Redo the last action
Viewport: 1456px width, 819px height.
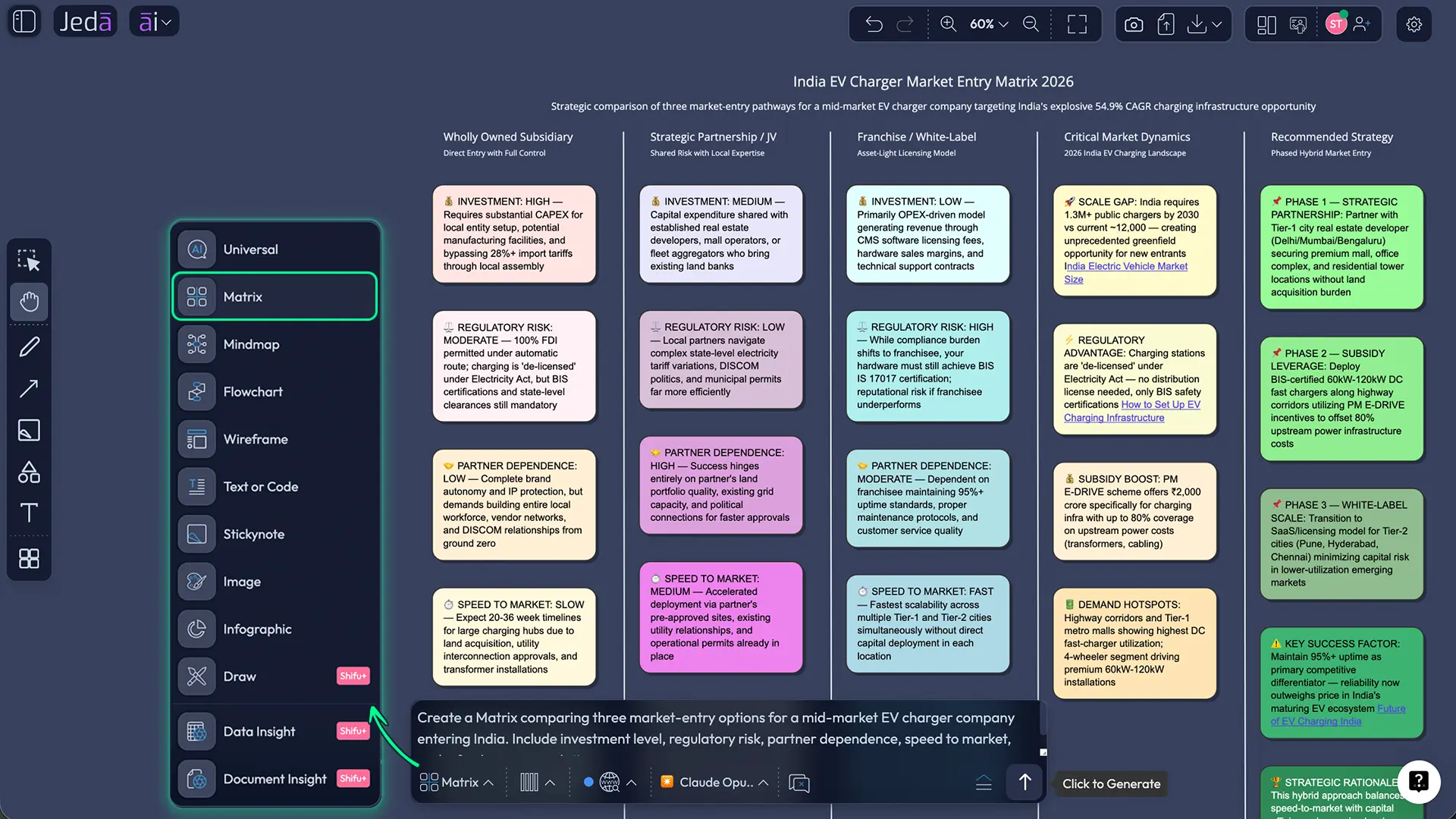click(x=905, y=24)
